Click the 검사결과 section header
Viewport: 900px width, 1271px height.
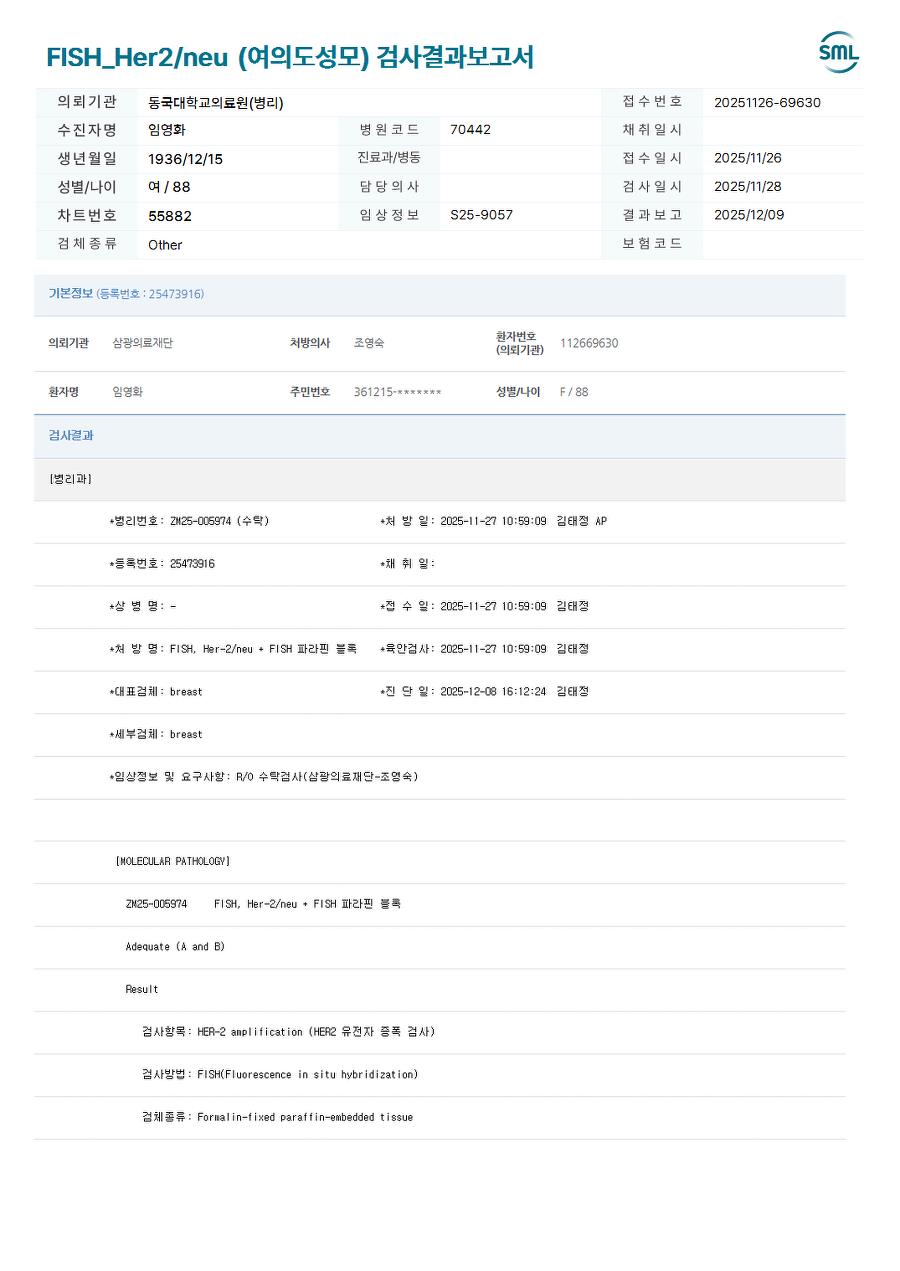71,436
